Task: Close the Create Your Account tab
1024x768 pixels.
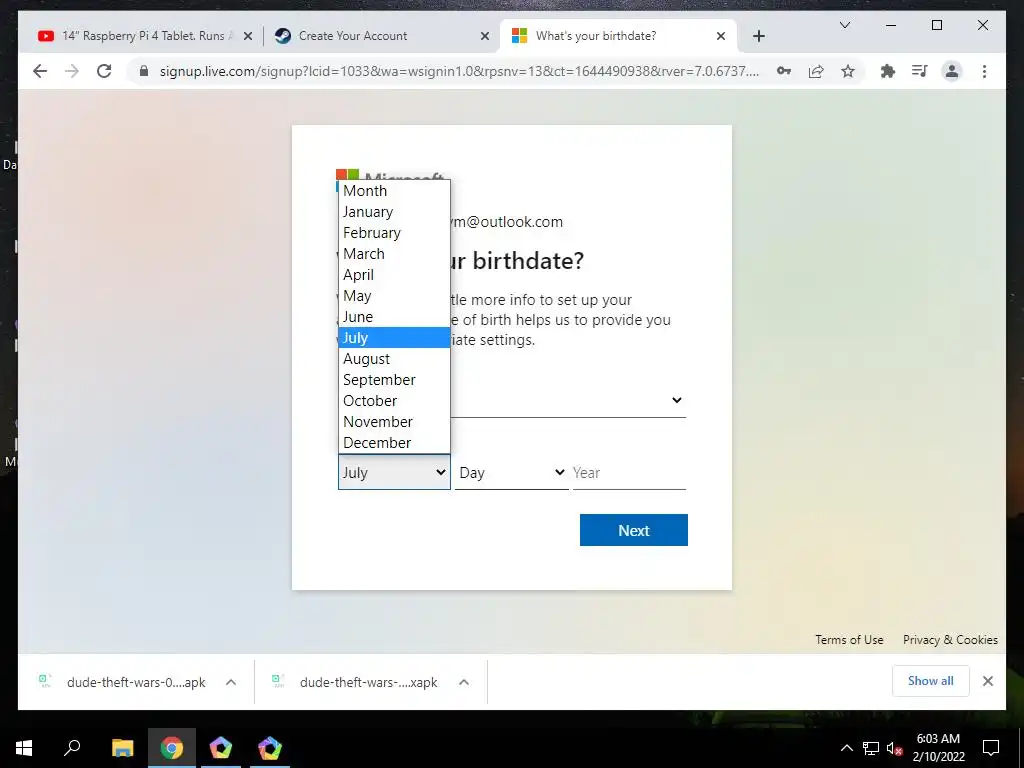Action: click(x=485, y=37)
